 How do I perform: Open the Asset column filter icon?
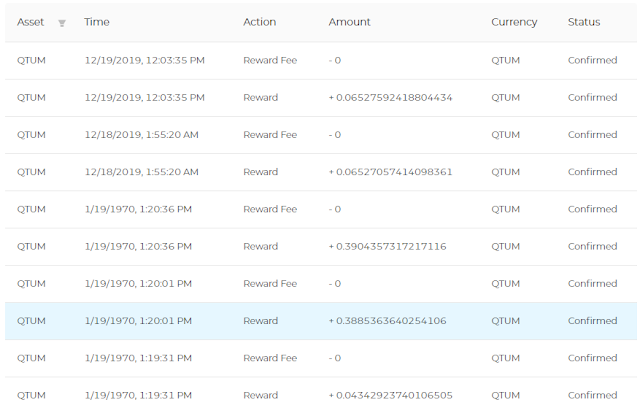pyautogui.click(x=62, y=23)
